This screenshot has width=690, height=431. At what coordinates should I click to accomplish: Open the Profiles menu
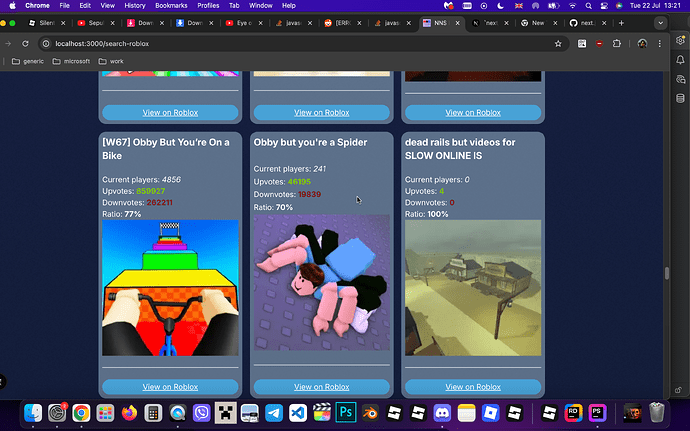click(208, 6)
